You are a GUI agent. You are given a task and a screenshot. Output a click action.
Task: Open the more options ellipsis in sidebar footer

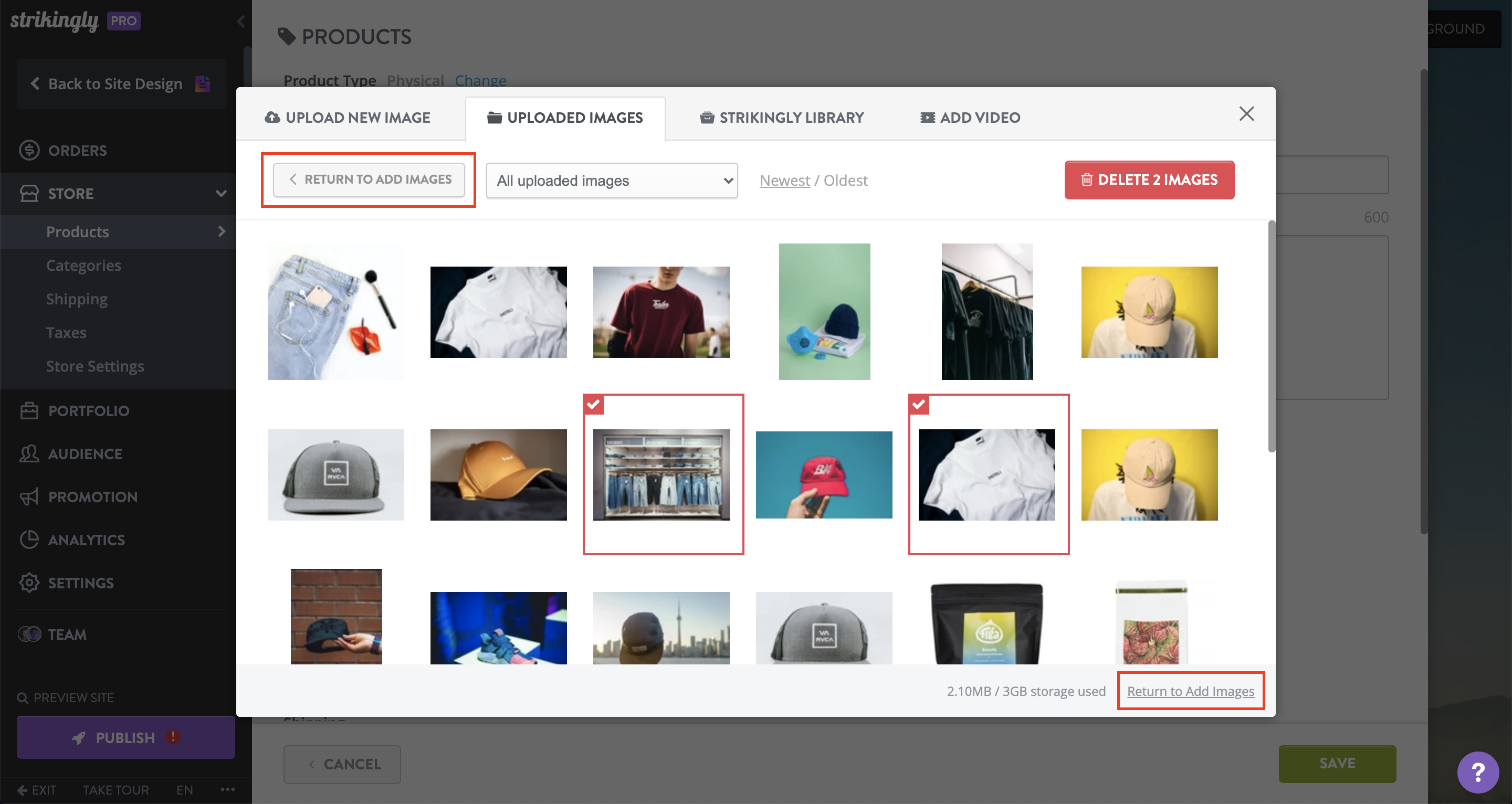(228, 789)
